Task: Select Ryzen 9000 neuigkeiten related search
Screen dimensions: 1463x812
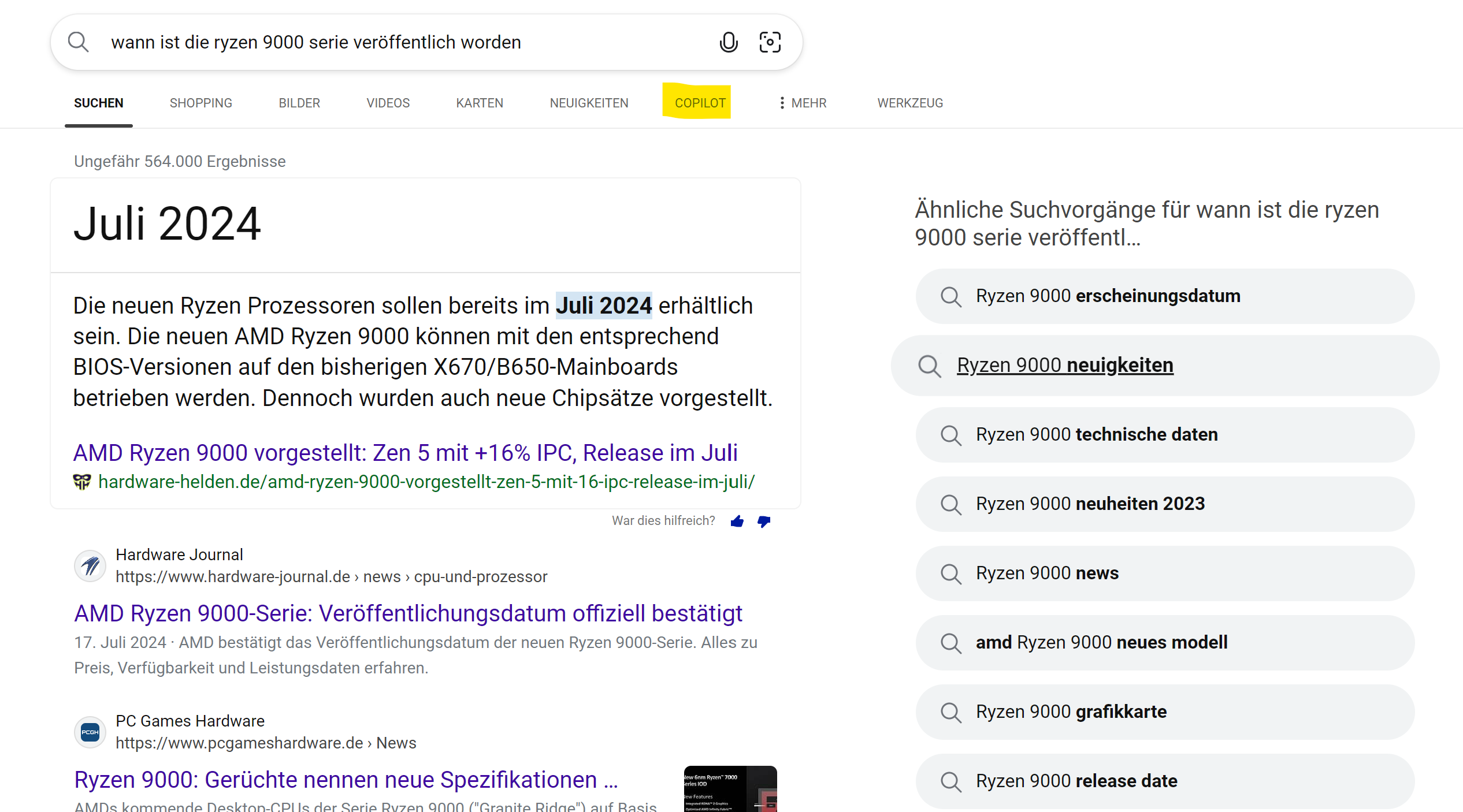Action: pos(1065,366)
